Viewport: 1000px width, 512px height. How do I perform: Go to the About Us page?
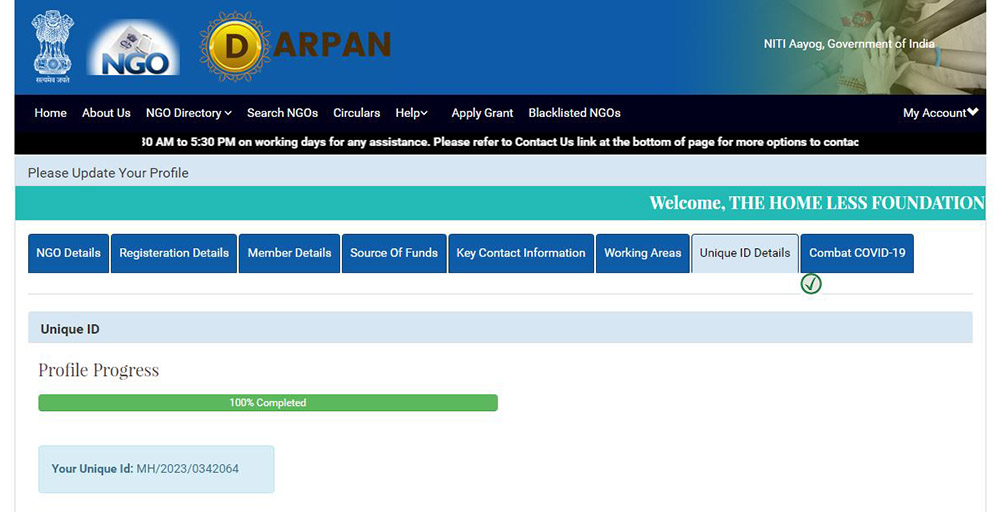(x=106, y=113)
